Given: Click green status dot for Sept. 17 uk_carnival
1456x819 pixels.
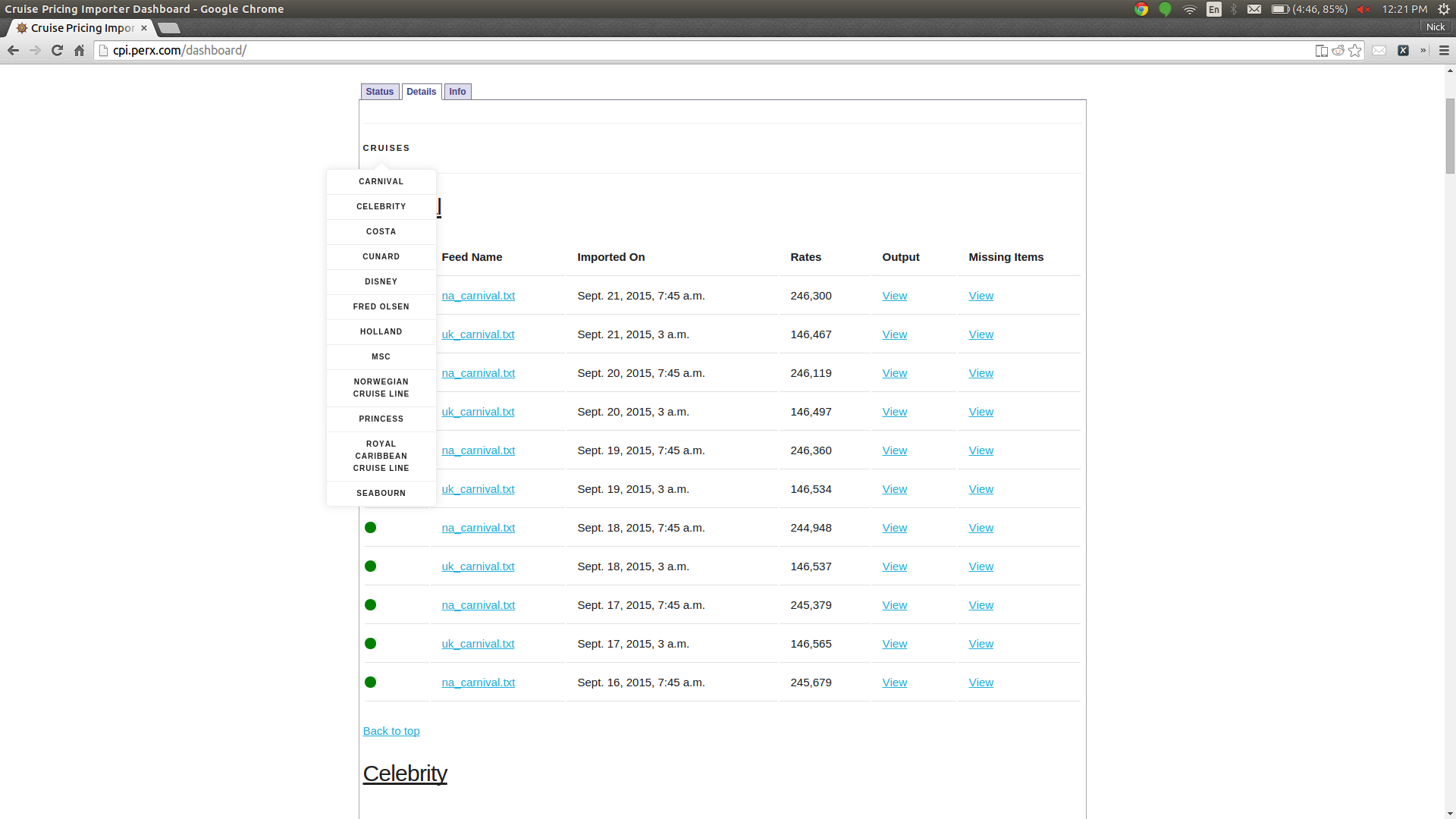Looking at the screenshot, I should click(x=371, y=644).
